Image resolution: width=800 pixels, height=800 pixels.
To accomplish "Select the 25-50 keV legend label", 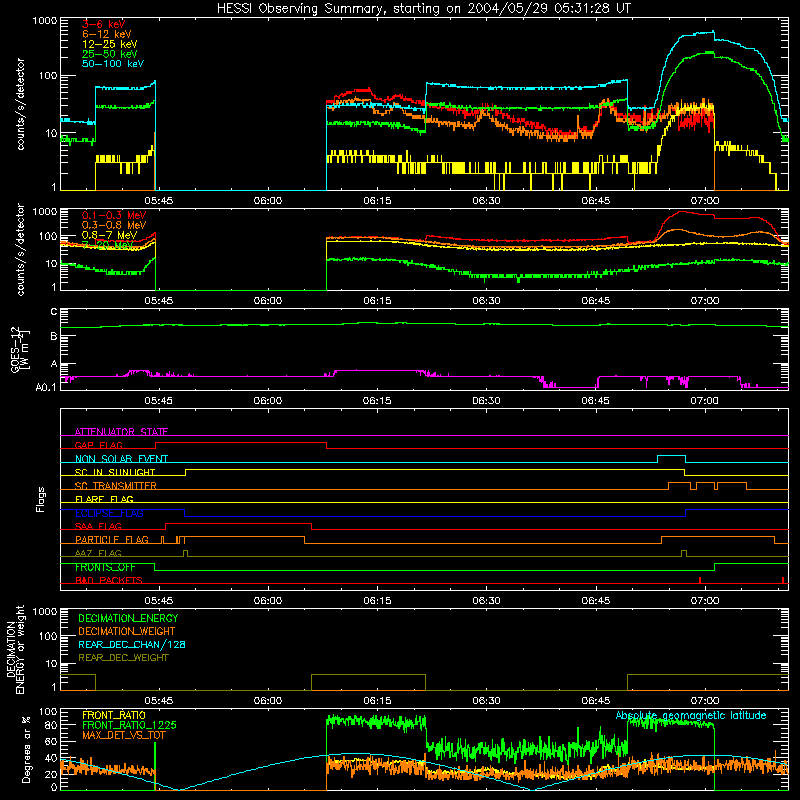I will [109, 54].
